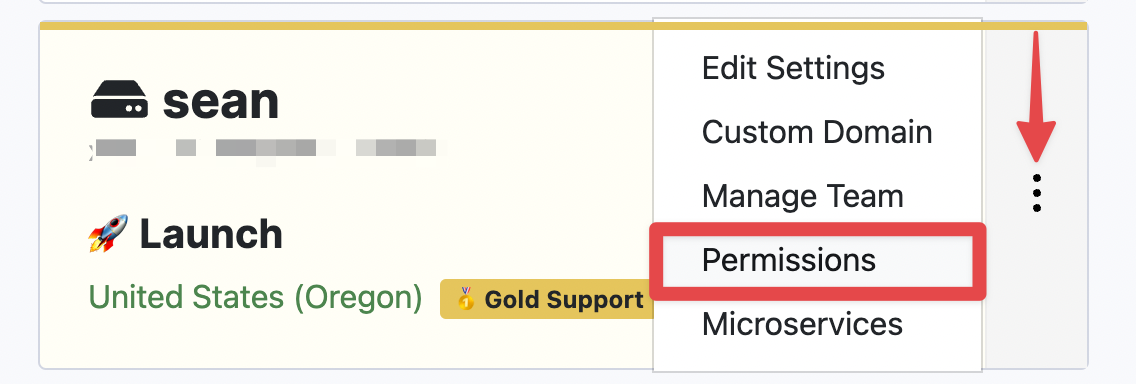Open the three-dot kebab menu
The width and height of the screenshot is (1136, 384).
click(1037, 193)
